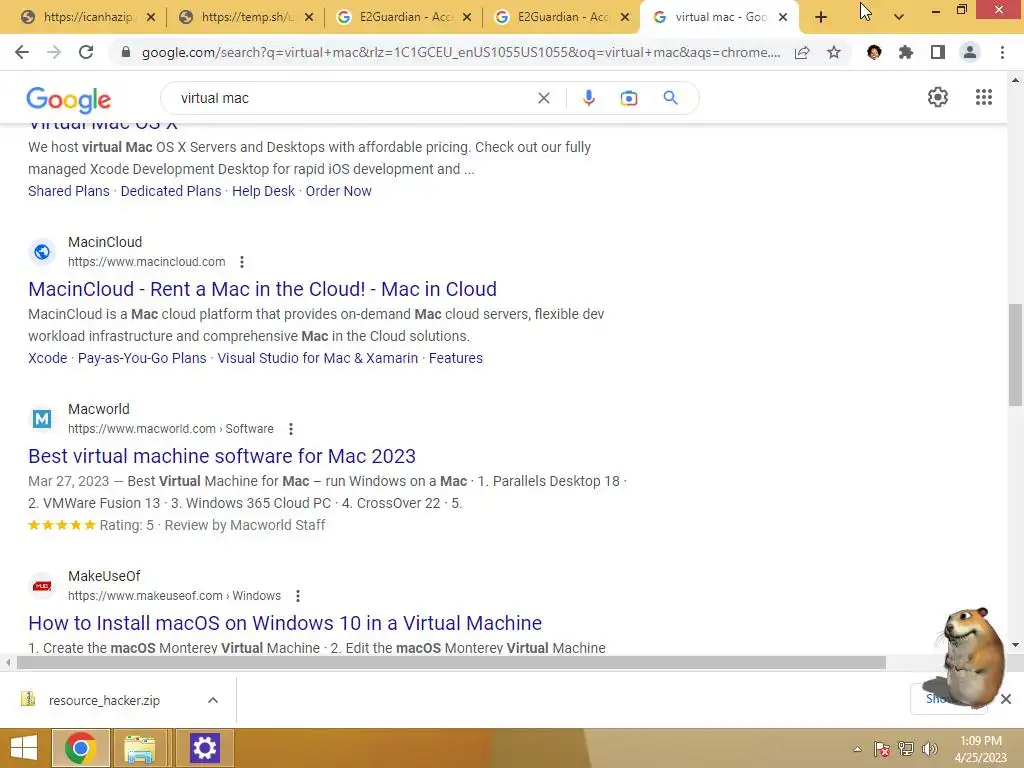Open Google quick settings gear

(938, 97)
